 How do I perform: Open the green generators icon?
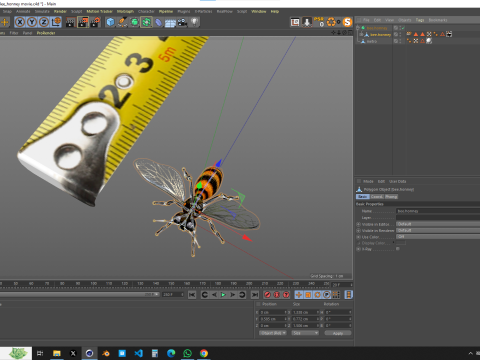(134, 22)
